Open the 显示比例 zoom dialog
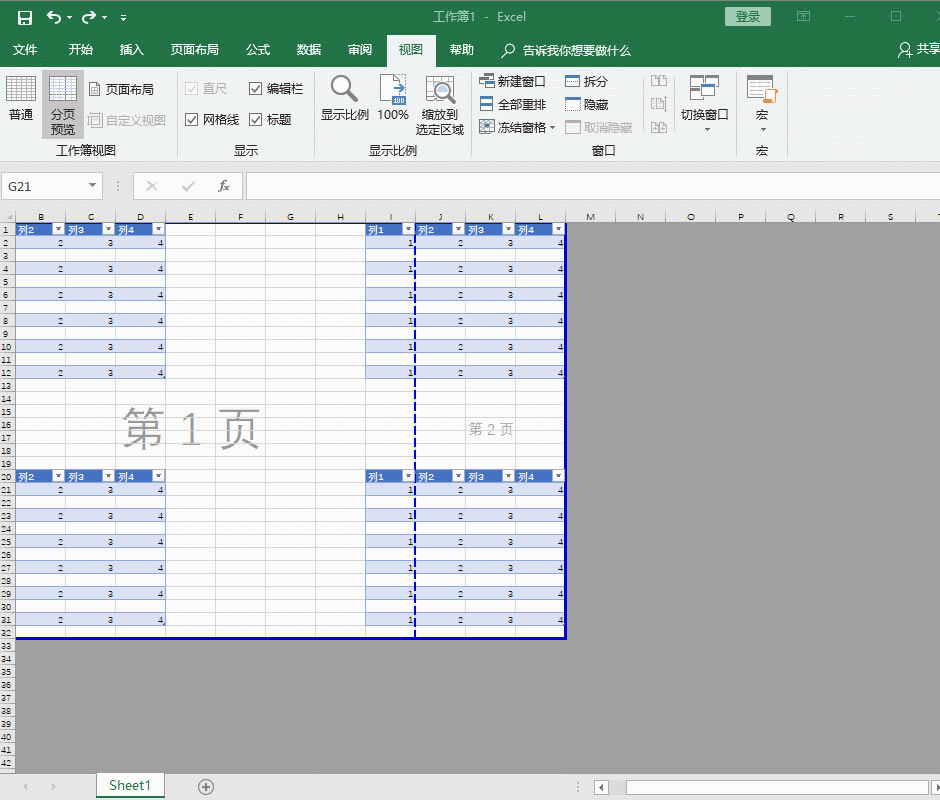This screenshot has height=800, width=940. 344,100
